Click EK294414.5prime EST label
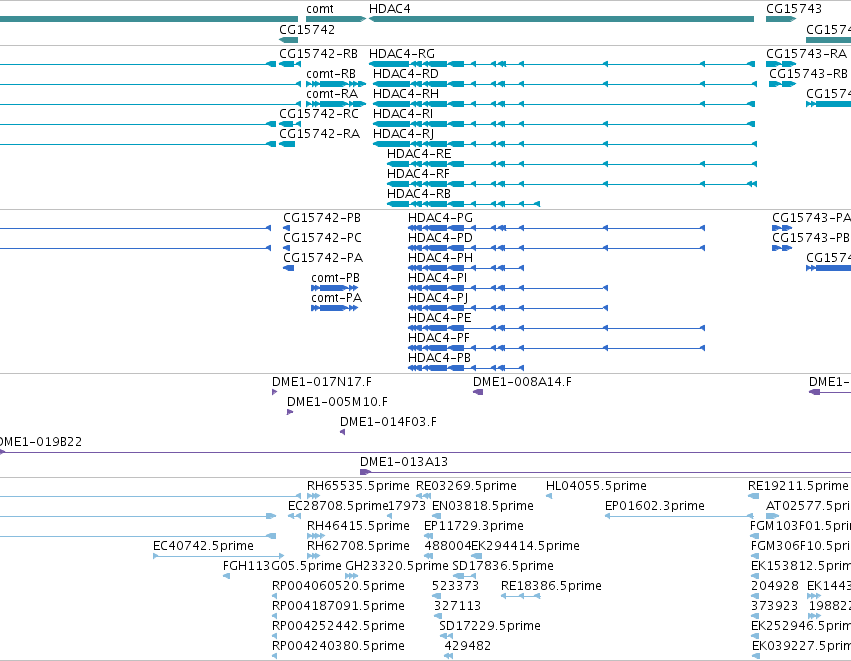The height and width of the screenshot is (661, 851). (525, 546)
